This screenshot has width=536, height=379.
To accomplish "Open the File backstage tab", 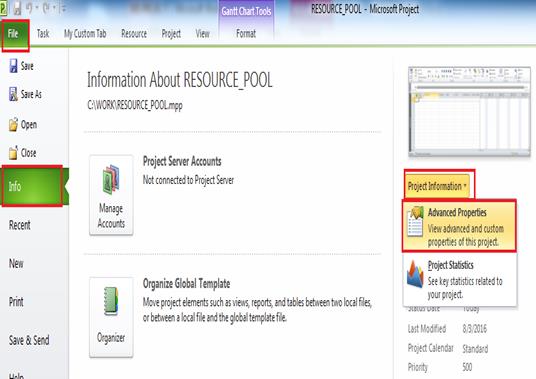I will 15,35.
